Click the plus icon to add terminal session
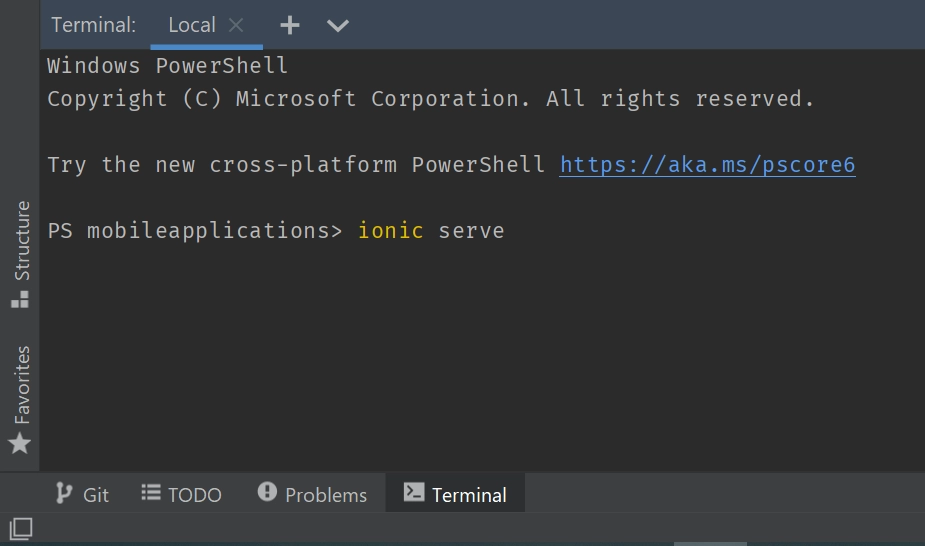This screenshot has width=925, height=546. tap(290, 25)
